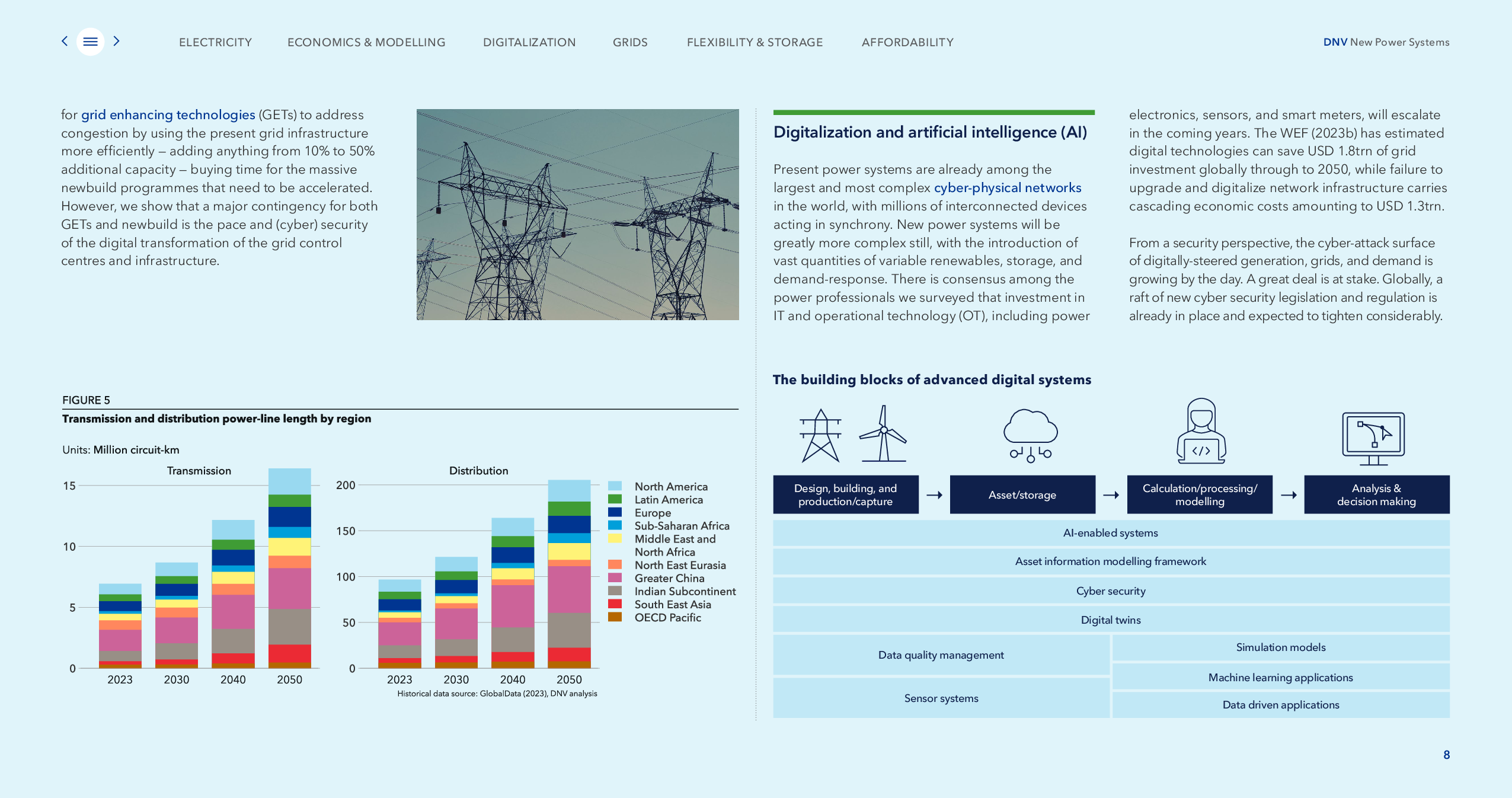
Task: Go to the next page arrow
Action: tap(116, 41)
